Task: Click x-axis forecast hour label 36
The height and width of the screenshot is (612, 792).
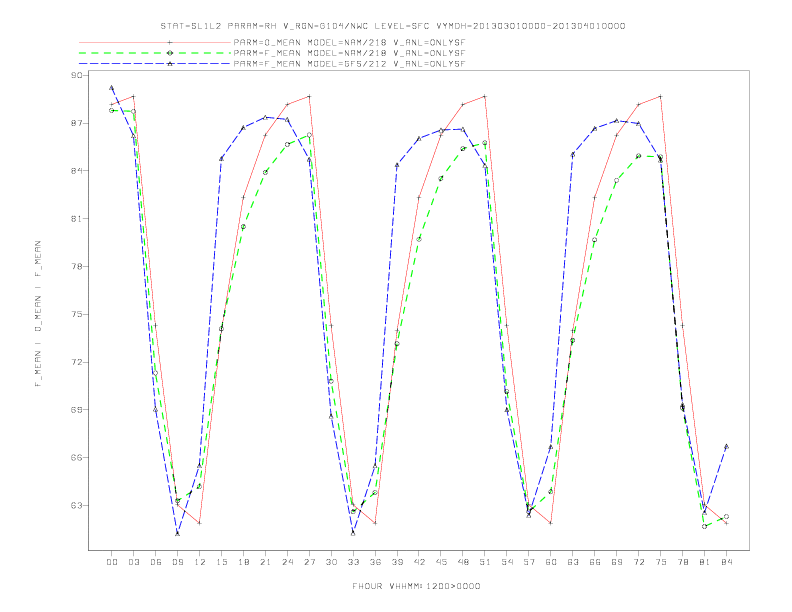Action: (375, 562)
